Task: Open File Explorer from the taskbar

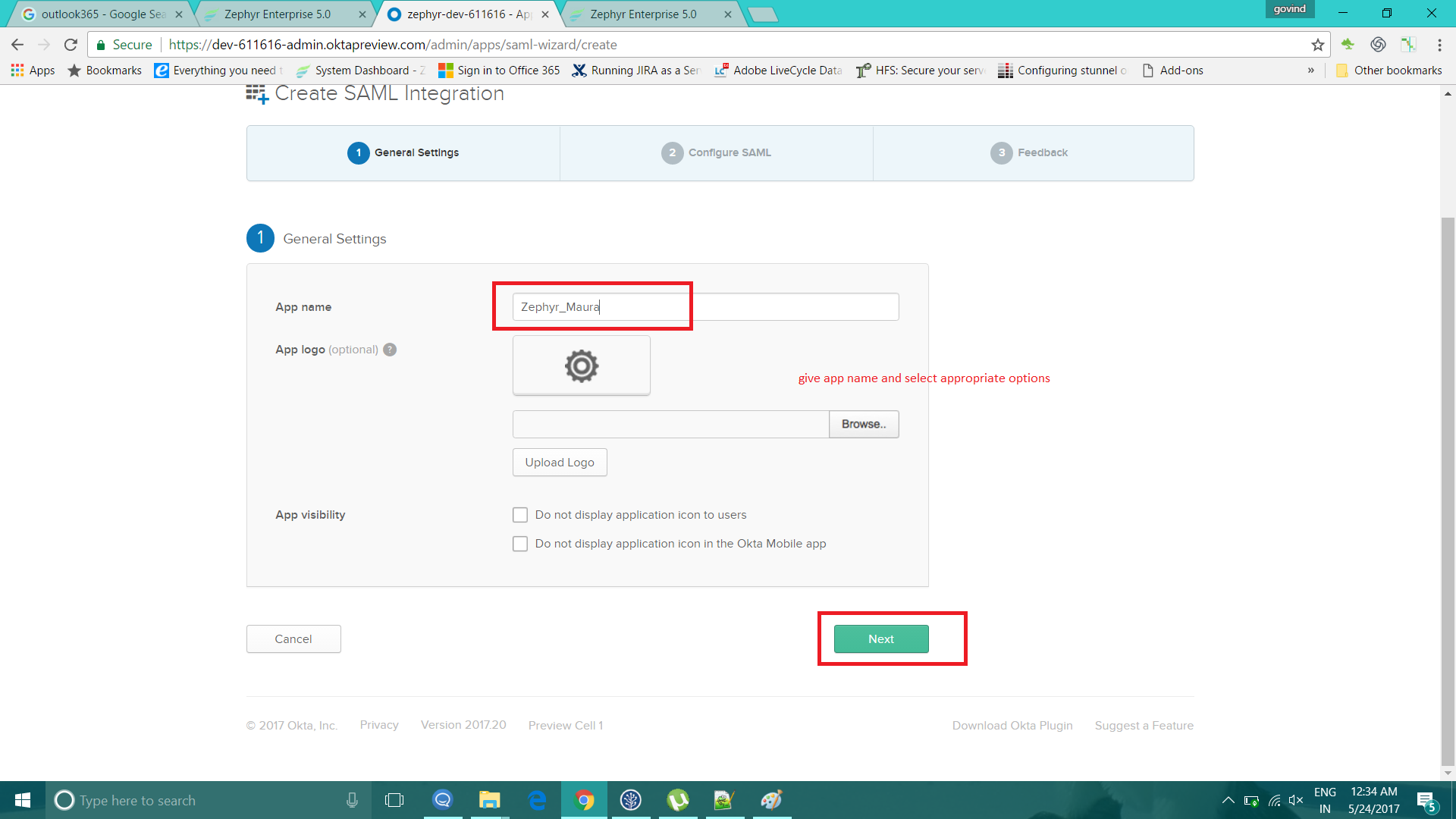Action: (490, 800)
